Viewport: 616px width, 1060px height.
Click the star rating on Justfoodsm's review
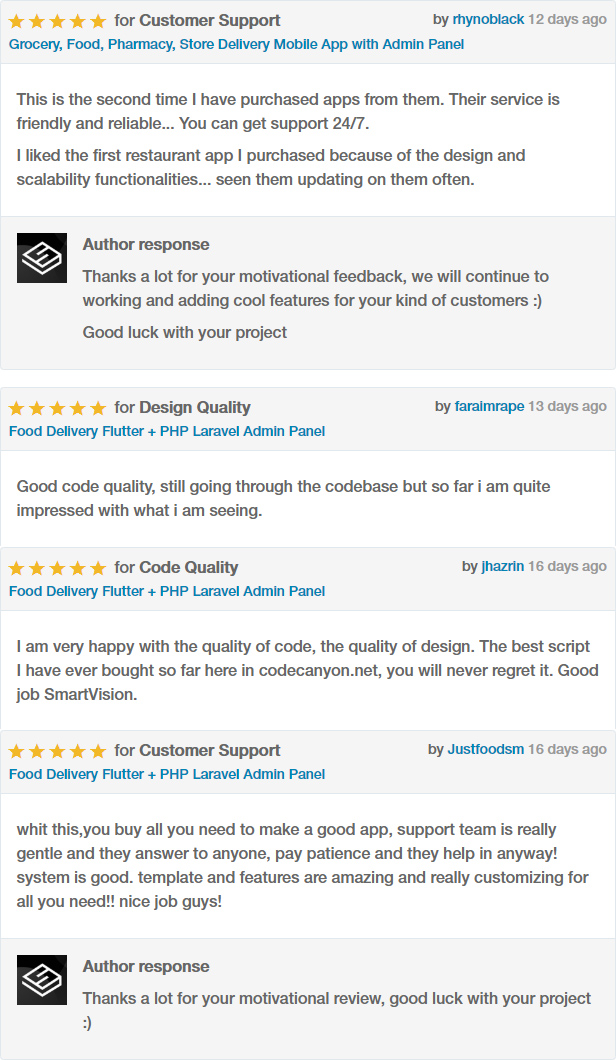57,751
